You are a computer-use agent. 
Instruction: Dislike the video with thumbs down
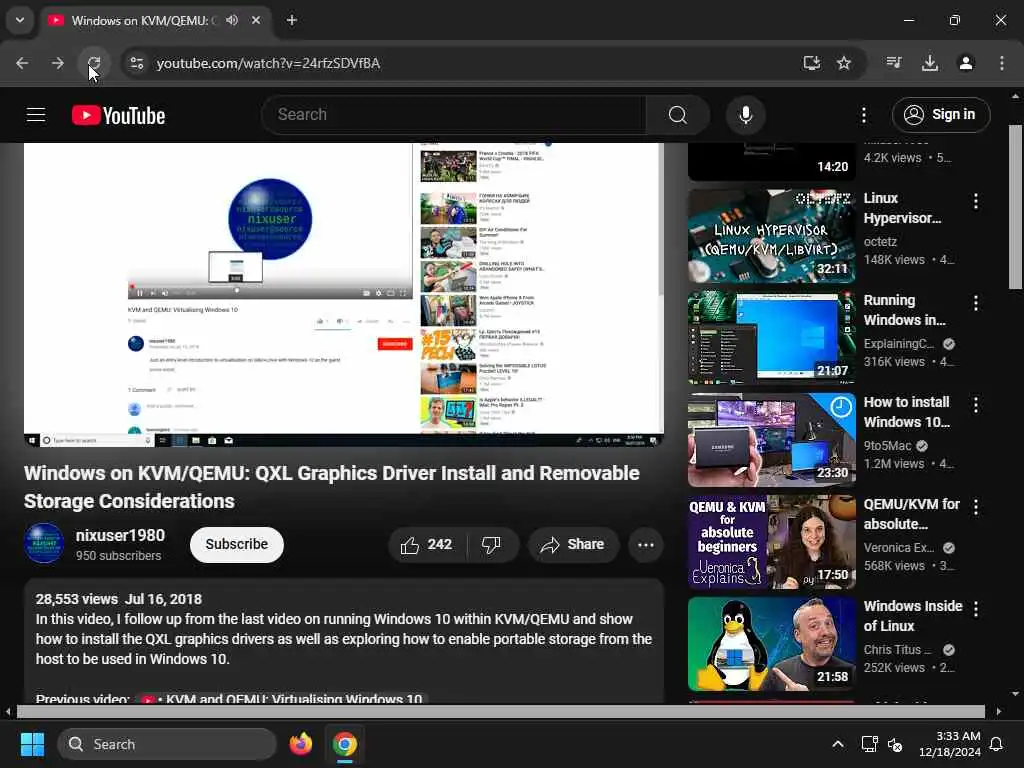click(492, 545)
